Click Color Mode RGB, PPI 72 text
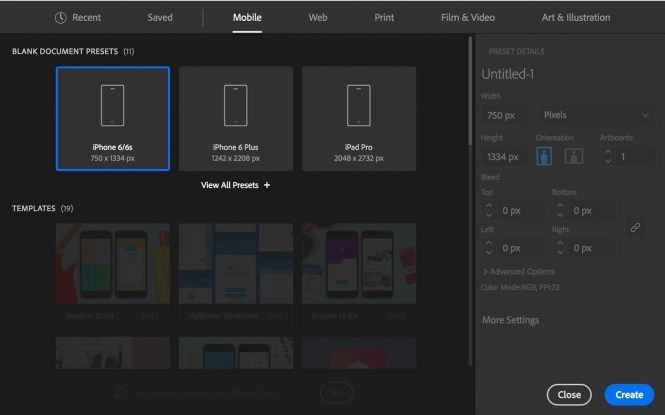The width and height of the screenshot is (665, 415). click(520, 287)
